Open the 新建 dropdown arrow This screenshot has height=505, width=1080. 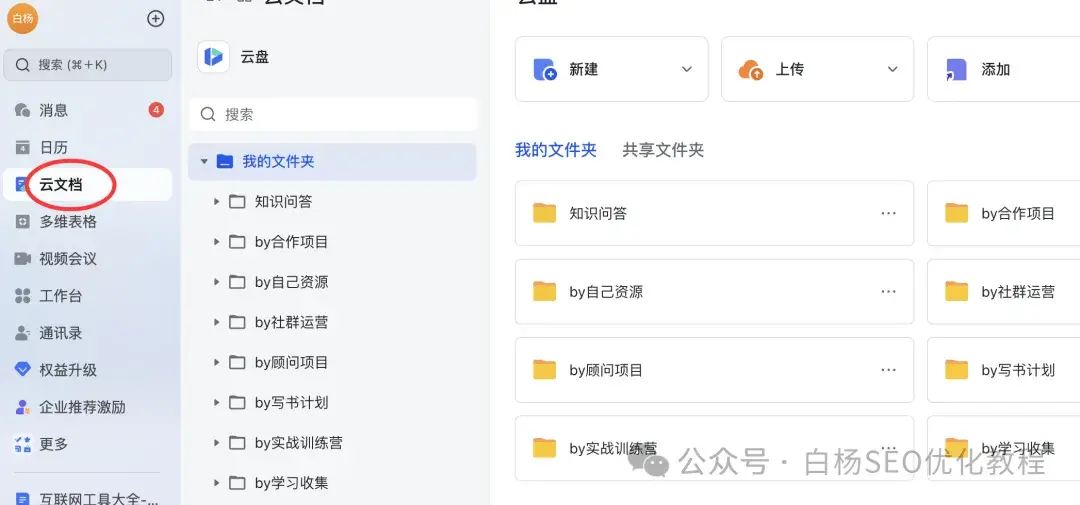click(686, 69)
